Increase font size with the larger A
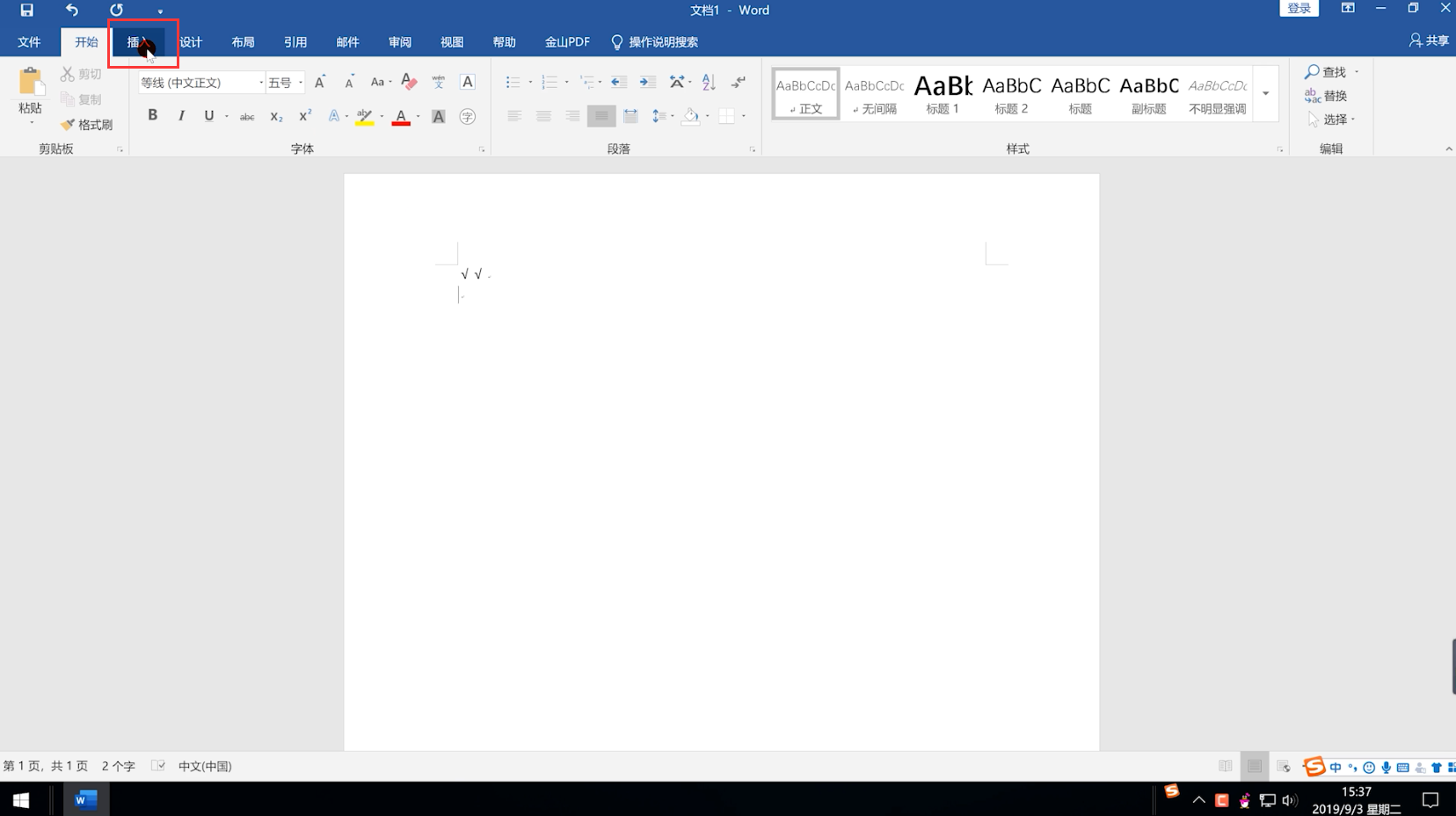 pos(320,82)
